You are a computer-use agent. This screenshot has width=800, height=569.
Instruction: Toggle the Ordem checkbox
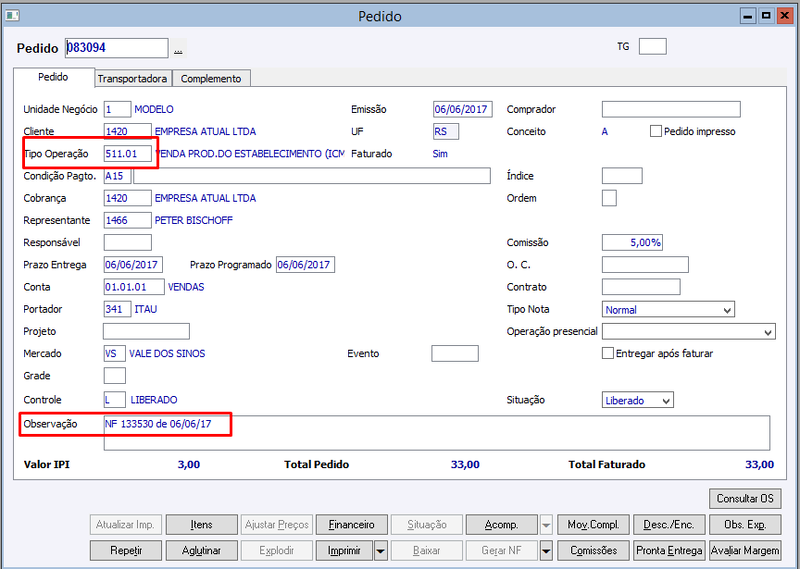click(609, 198)
